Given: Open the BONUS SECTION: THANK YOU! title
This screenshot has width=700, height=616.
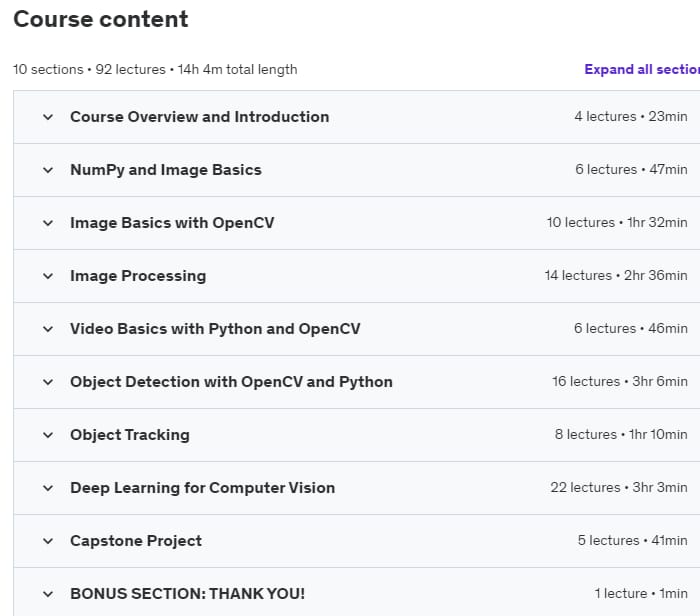Looking at the screenshot, I should (x=188, y=594).
